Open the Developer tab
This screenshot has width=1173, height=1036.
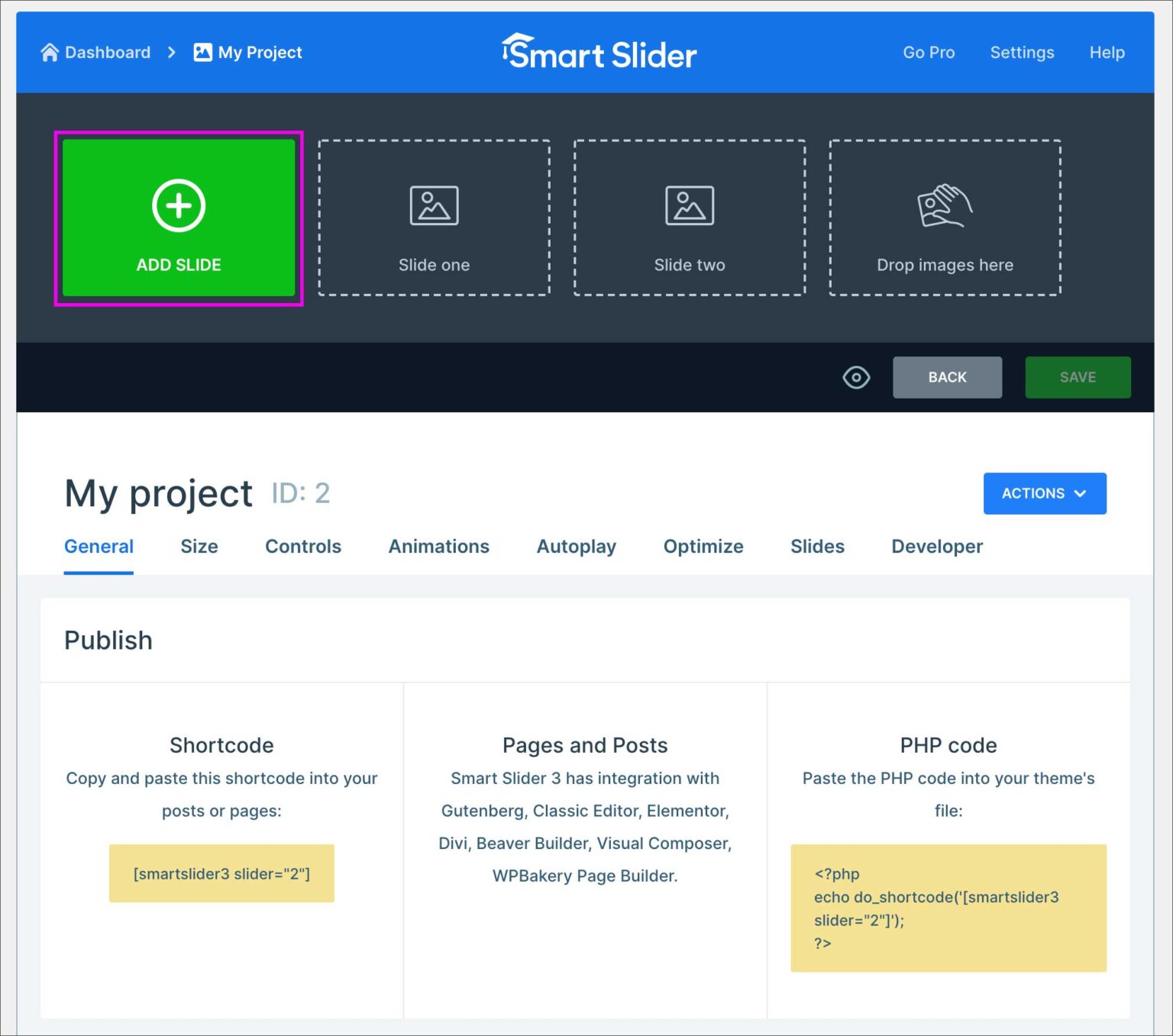click(x=936, y=547)
